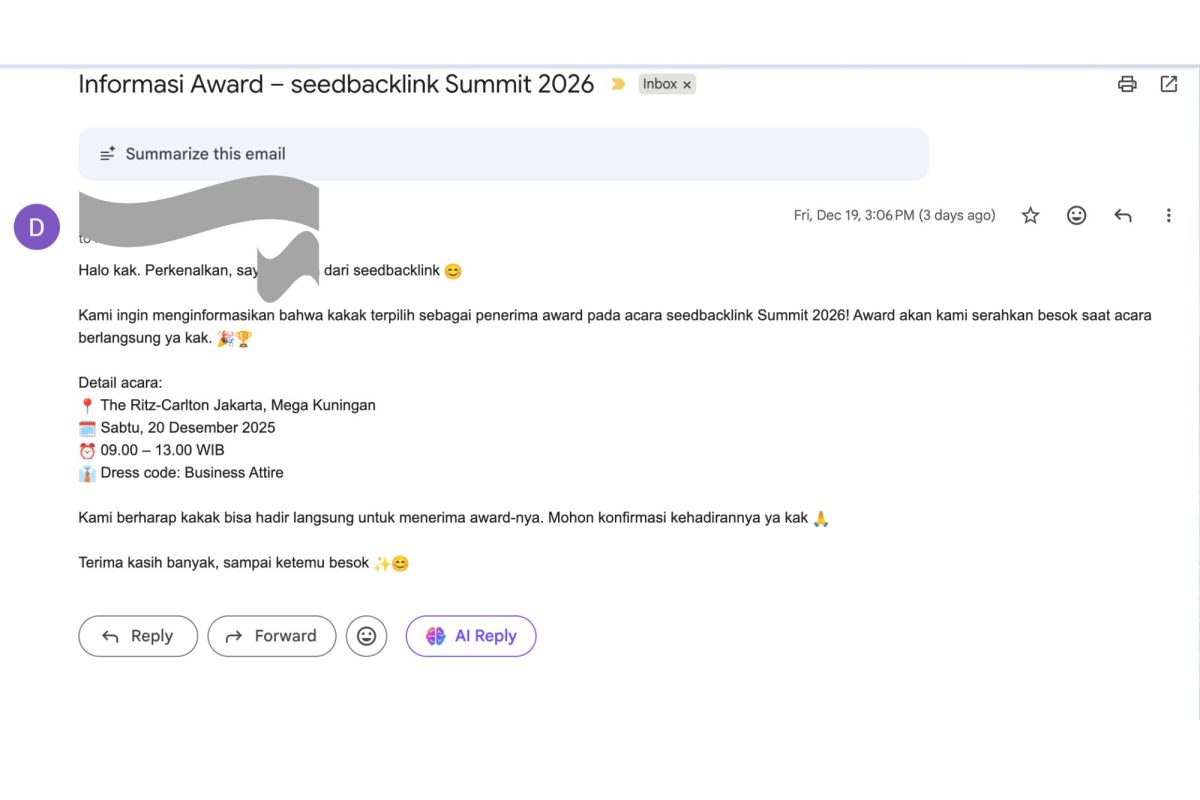Add emoji reaction next to the star
Screen dimensions: 1200x800
click(1076, 215)
